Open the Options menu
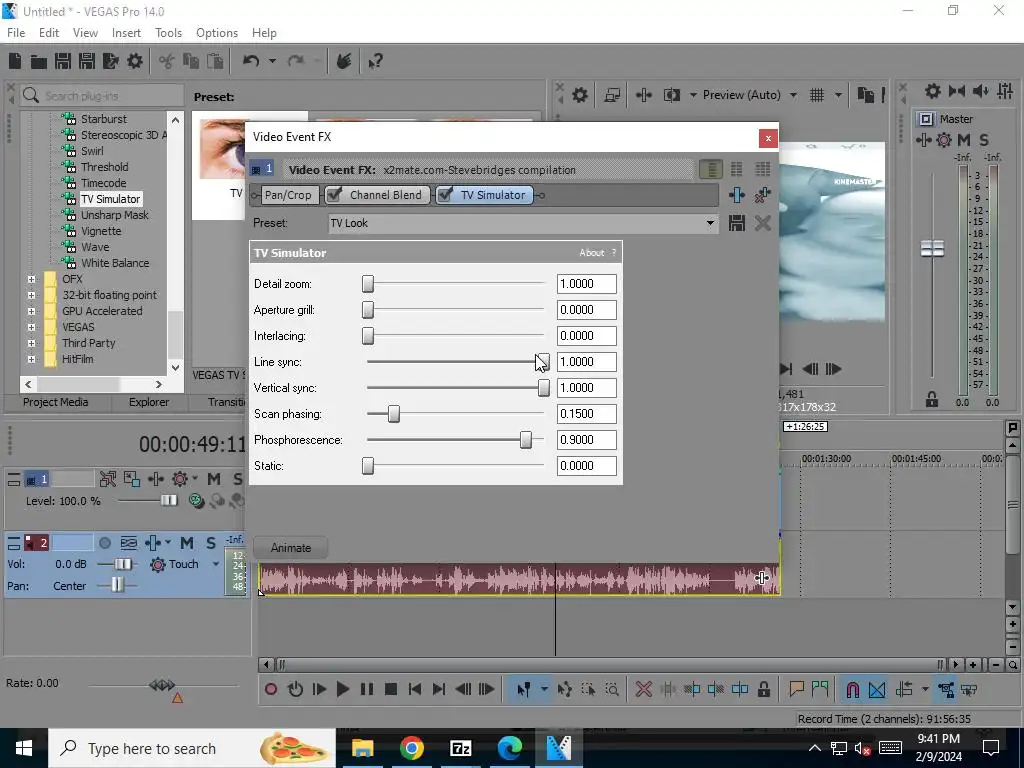The width and height of the screenshot is (1024, 768). coord(217,33)
